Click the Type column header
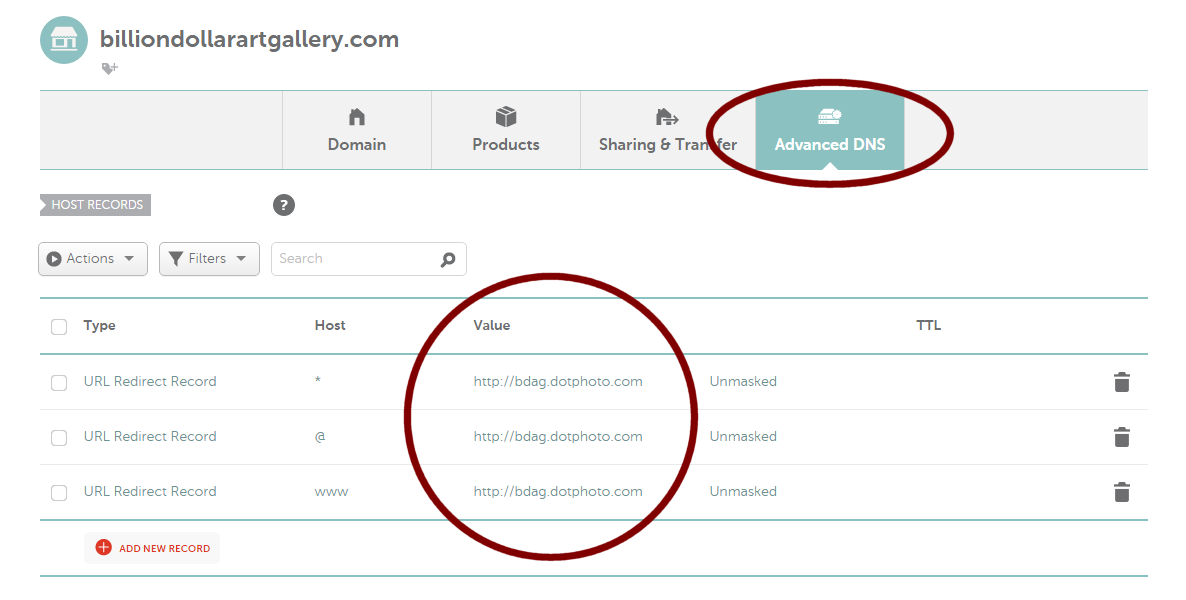This screenshot has width=1186, height=600. click(x=99, y=325)
